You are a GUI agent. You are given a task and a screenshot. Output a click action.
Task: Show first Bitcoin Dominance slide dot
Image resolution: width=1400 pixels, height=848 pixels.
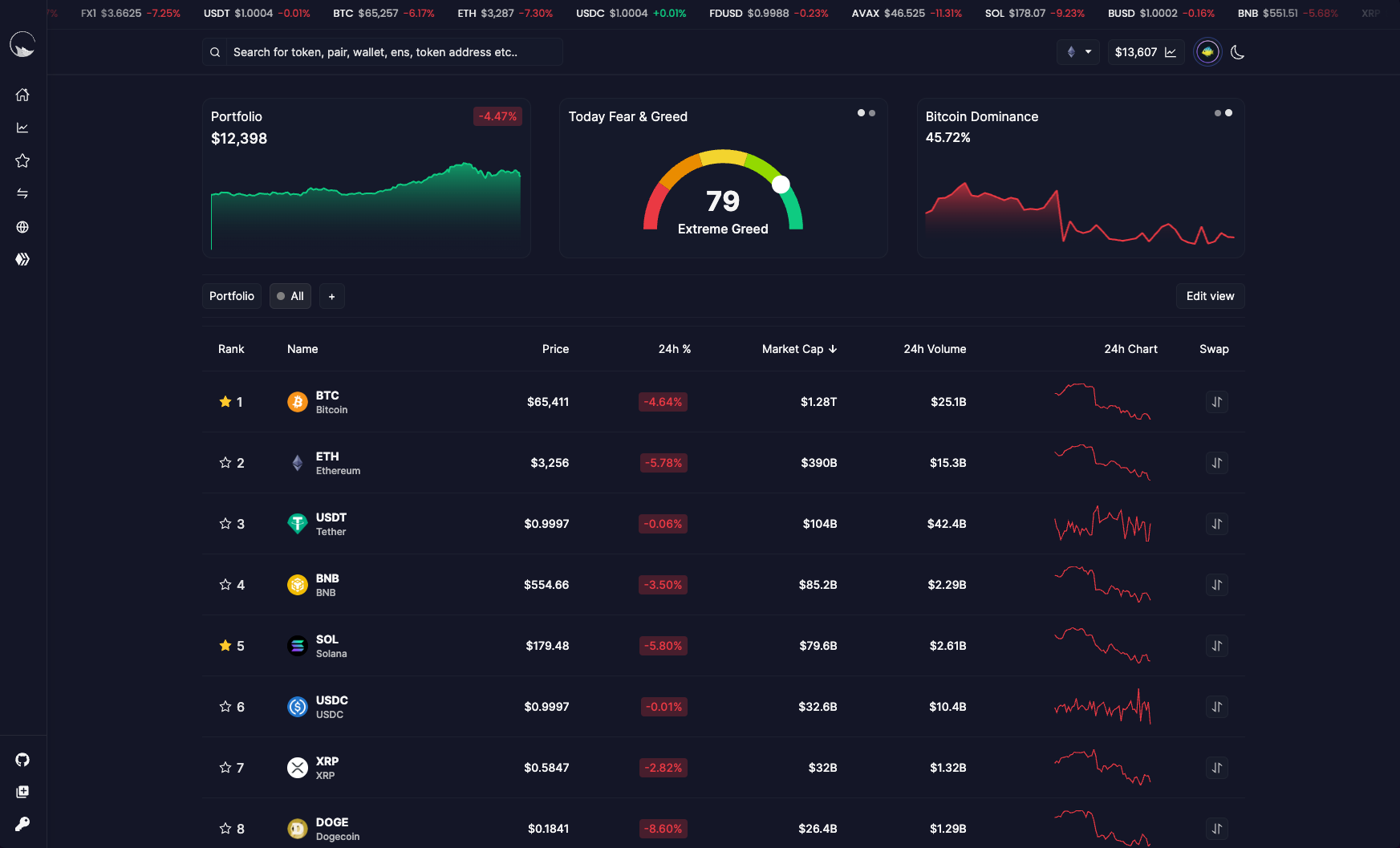point(1218,113)
